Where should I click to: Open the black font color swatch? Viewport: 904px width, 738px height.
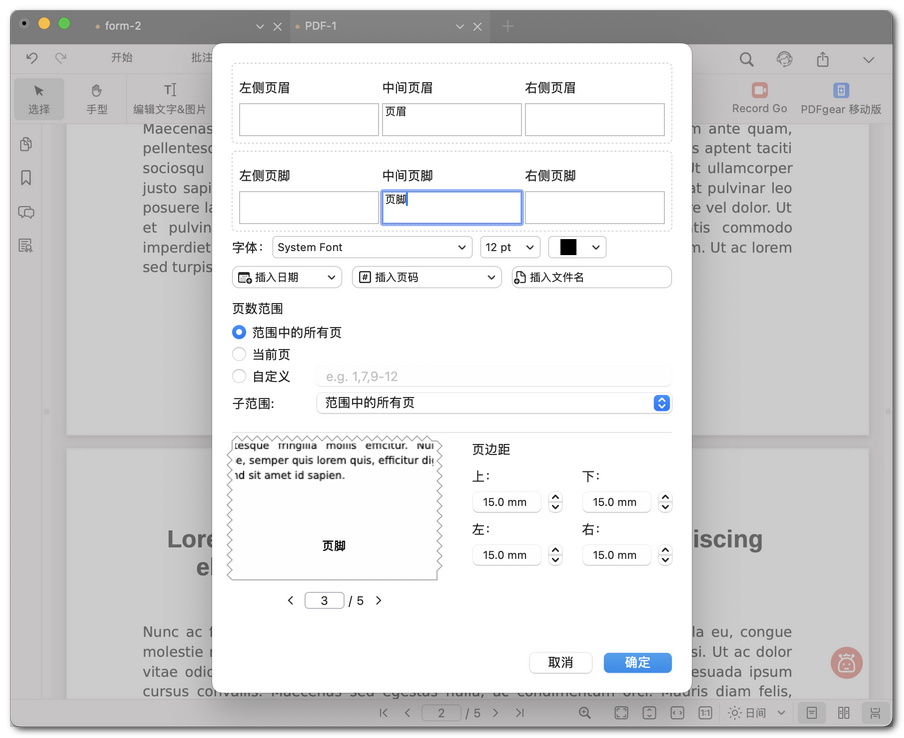tap(577, 247)
